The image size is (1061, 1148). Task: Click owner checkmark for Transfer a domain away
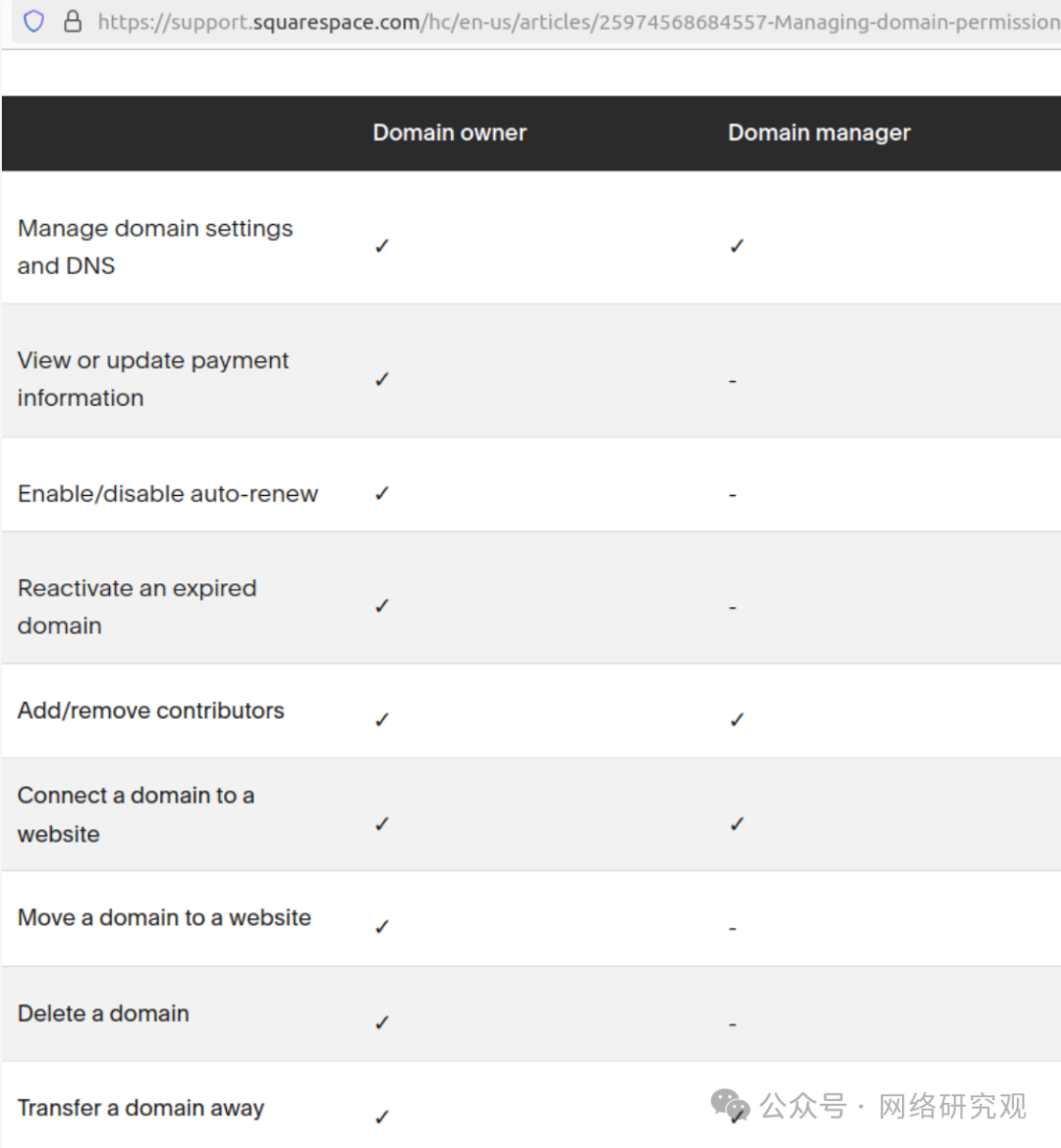pyautogui.click(x=382, y=1117)
